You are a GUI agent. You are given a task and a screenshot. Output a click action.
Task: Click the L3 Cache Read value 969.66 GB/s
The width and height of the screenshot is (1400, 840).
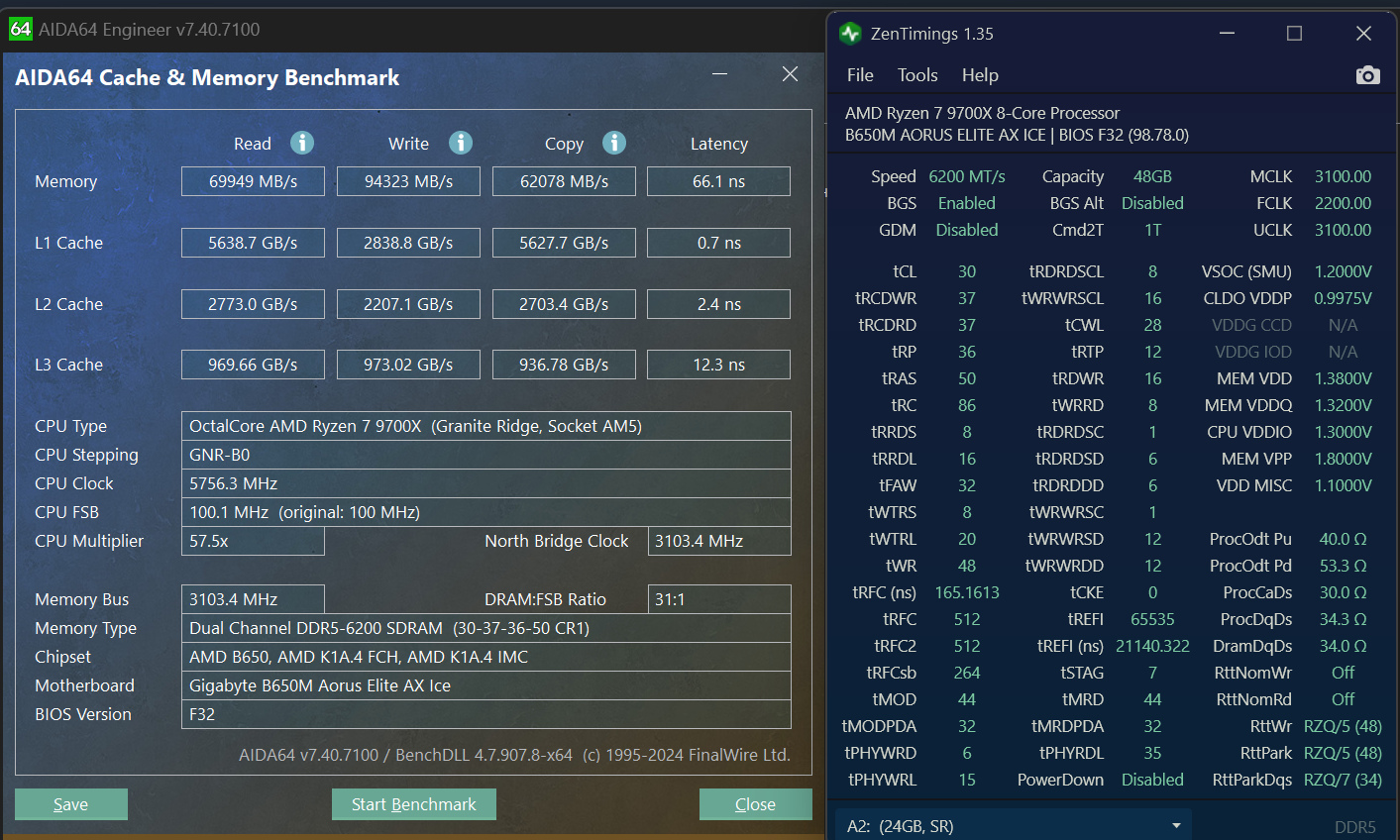point(253,365)
